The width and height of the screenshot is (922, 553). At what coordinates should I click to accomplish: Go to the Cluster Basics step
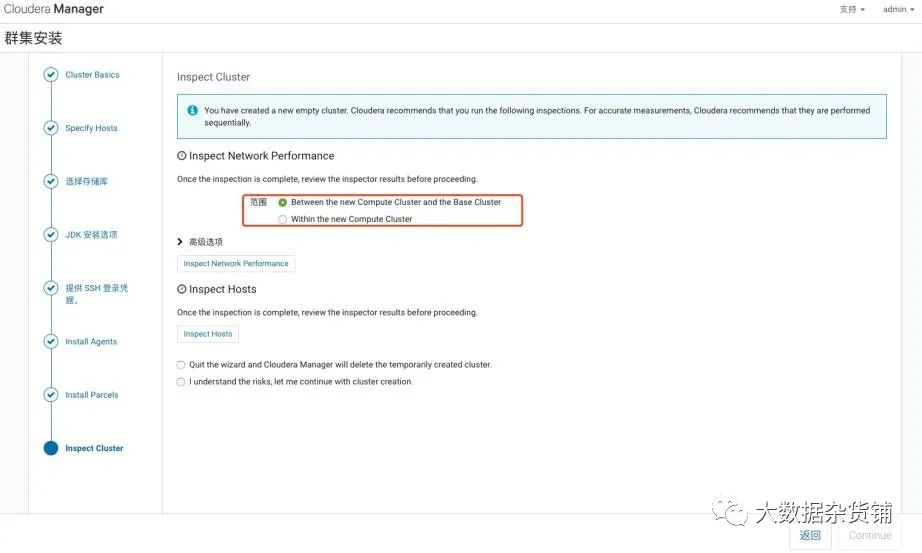click(x=92, y=75)
